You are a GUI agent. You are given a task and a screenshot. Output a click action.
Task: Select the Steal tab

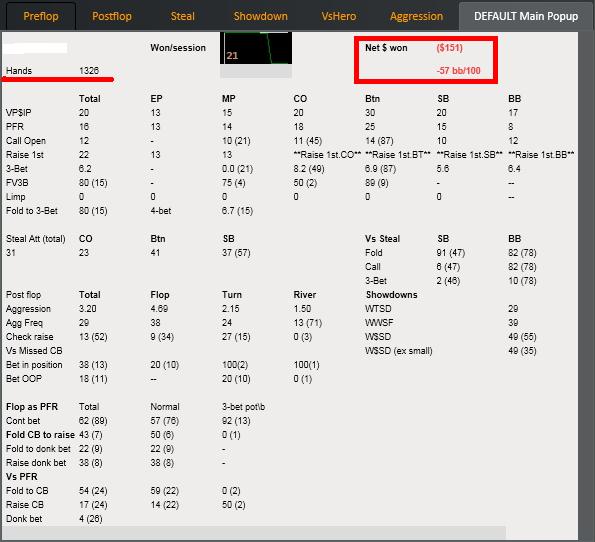[183, 16]
